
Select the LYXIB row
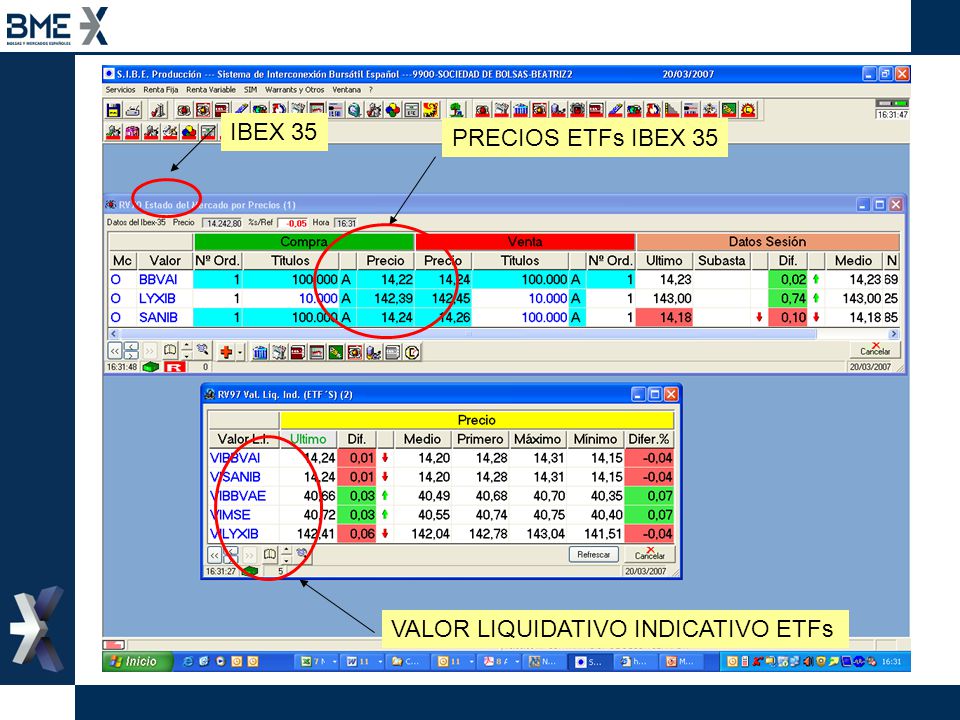pos(504,299)
